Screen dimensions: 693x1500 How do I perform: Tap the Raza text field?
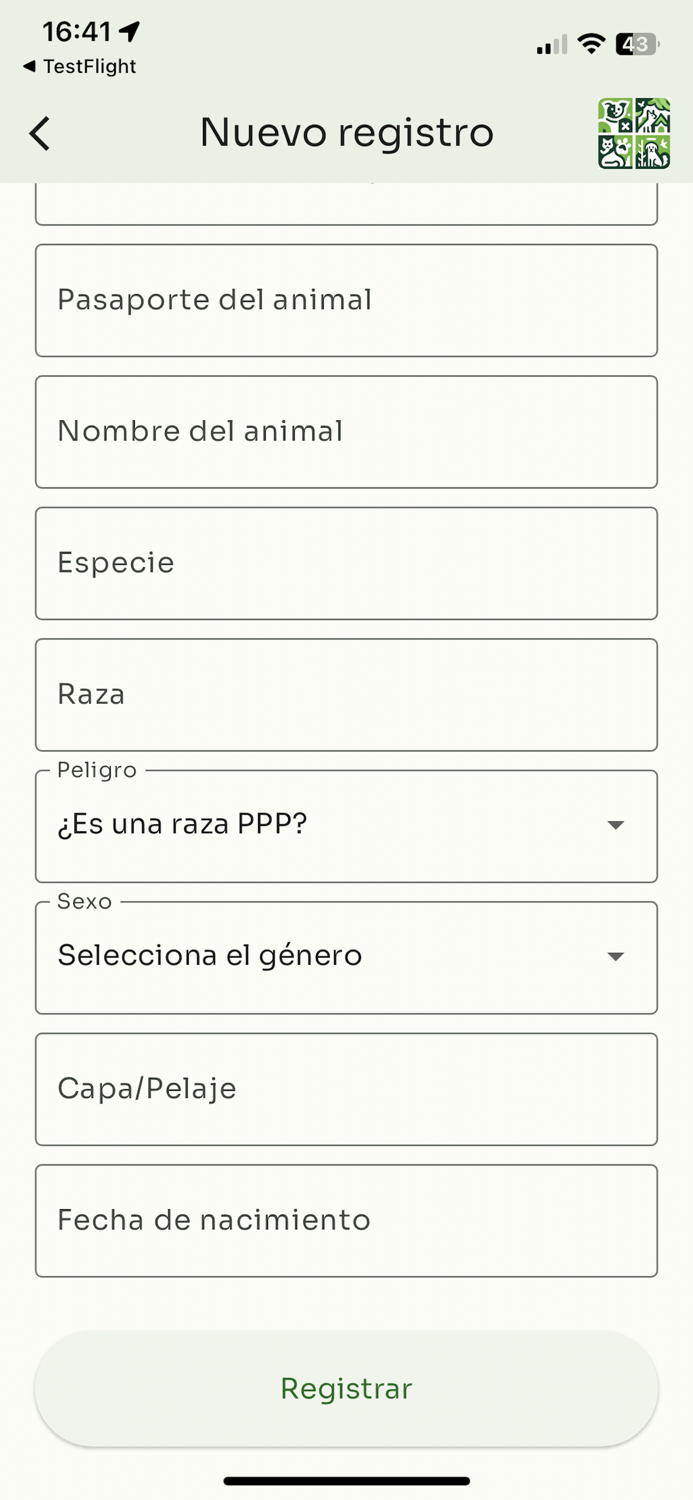(346, 694)
